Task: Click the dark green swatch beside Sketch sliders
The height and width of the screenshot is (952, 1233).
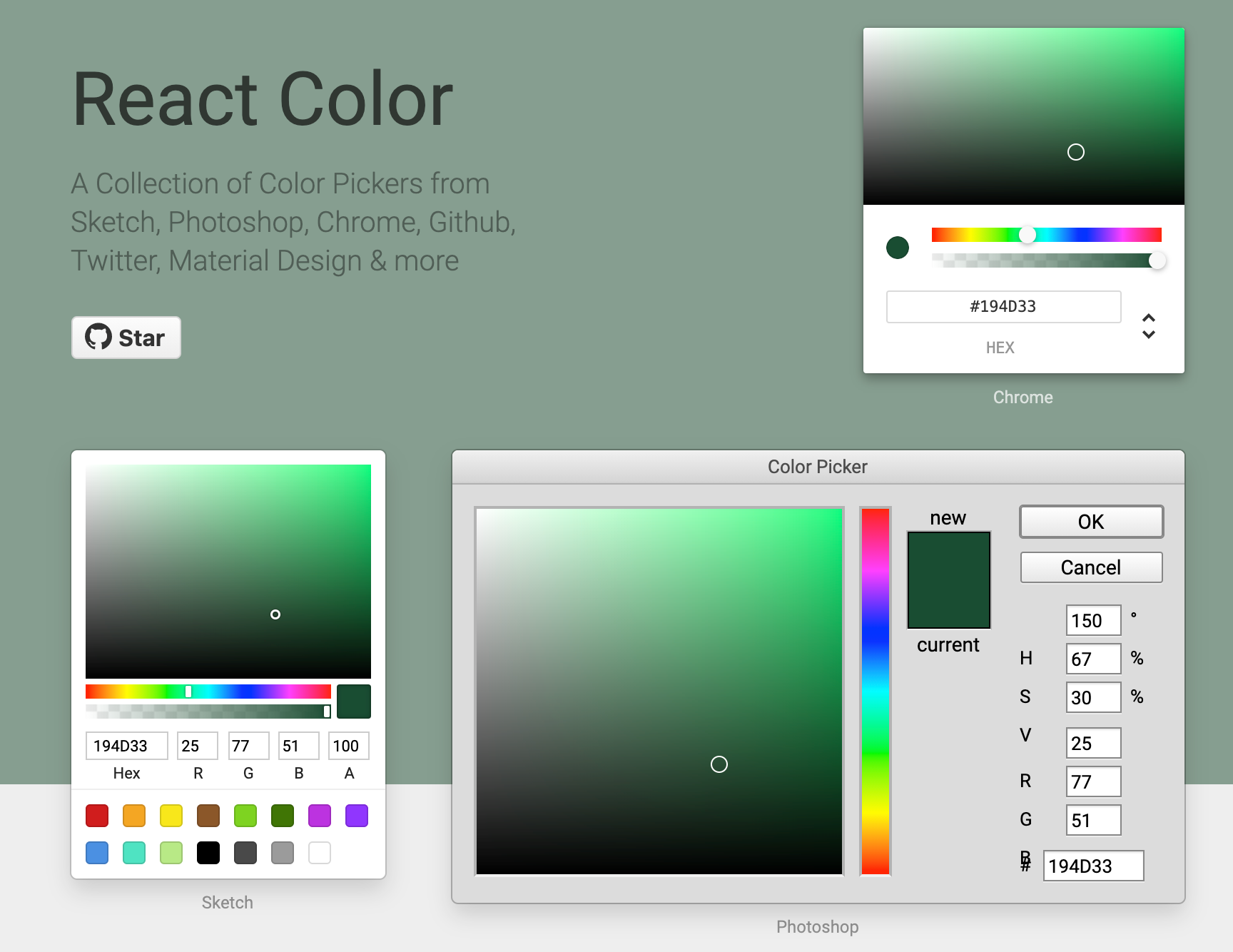Action: tap(355, 702)
